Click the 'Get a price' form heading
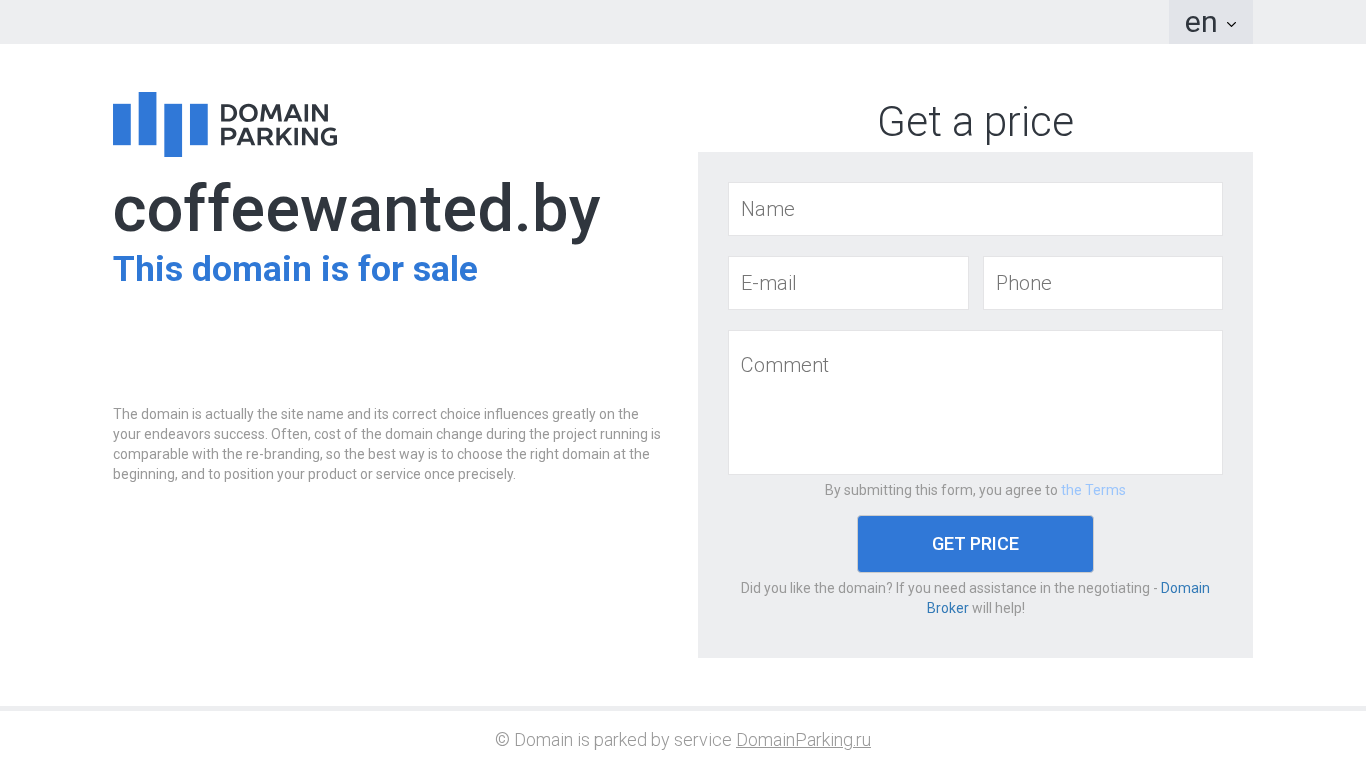1366x768 pixels. [x=975, y=122]
